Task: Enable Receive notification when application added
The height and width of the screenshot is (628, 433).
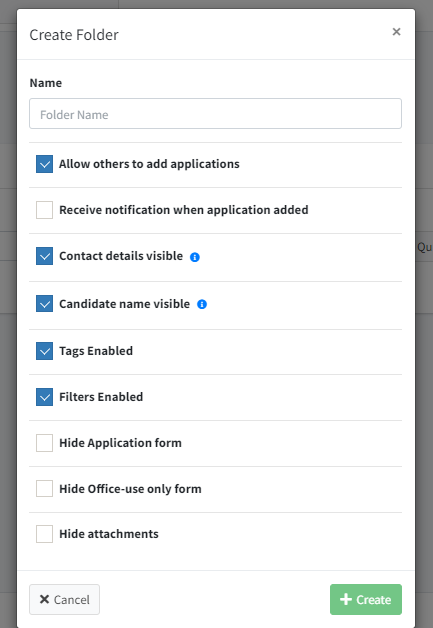Action: coord(44,210)
